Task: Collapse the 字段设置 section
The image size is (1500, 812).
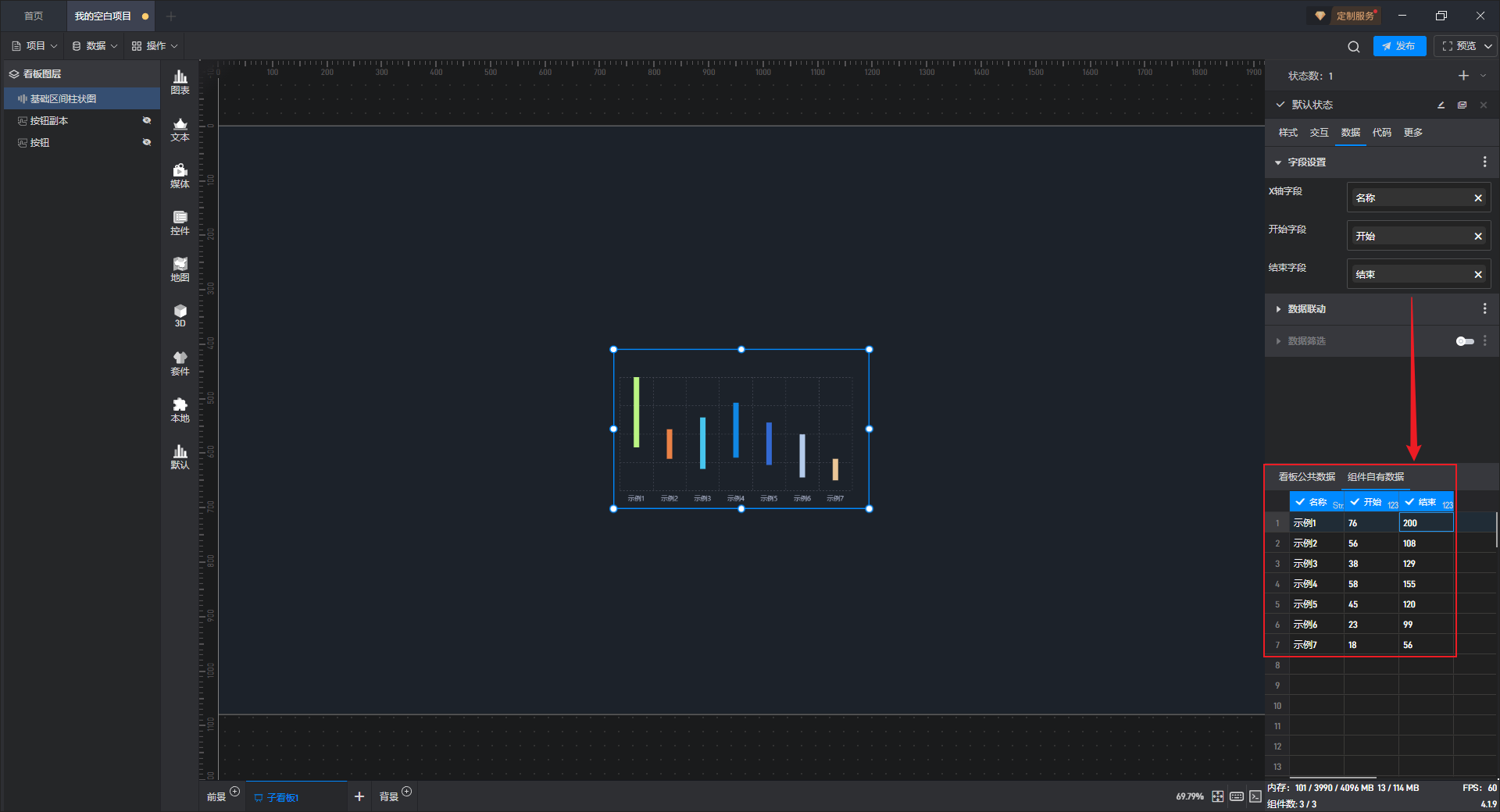Action: tap(1278, 162)
